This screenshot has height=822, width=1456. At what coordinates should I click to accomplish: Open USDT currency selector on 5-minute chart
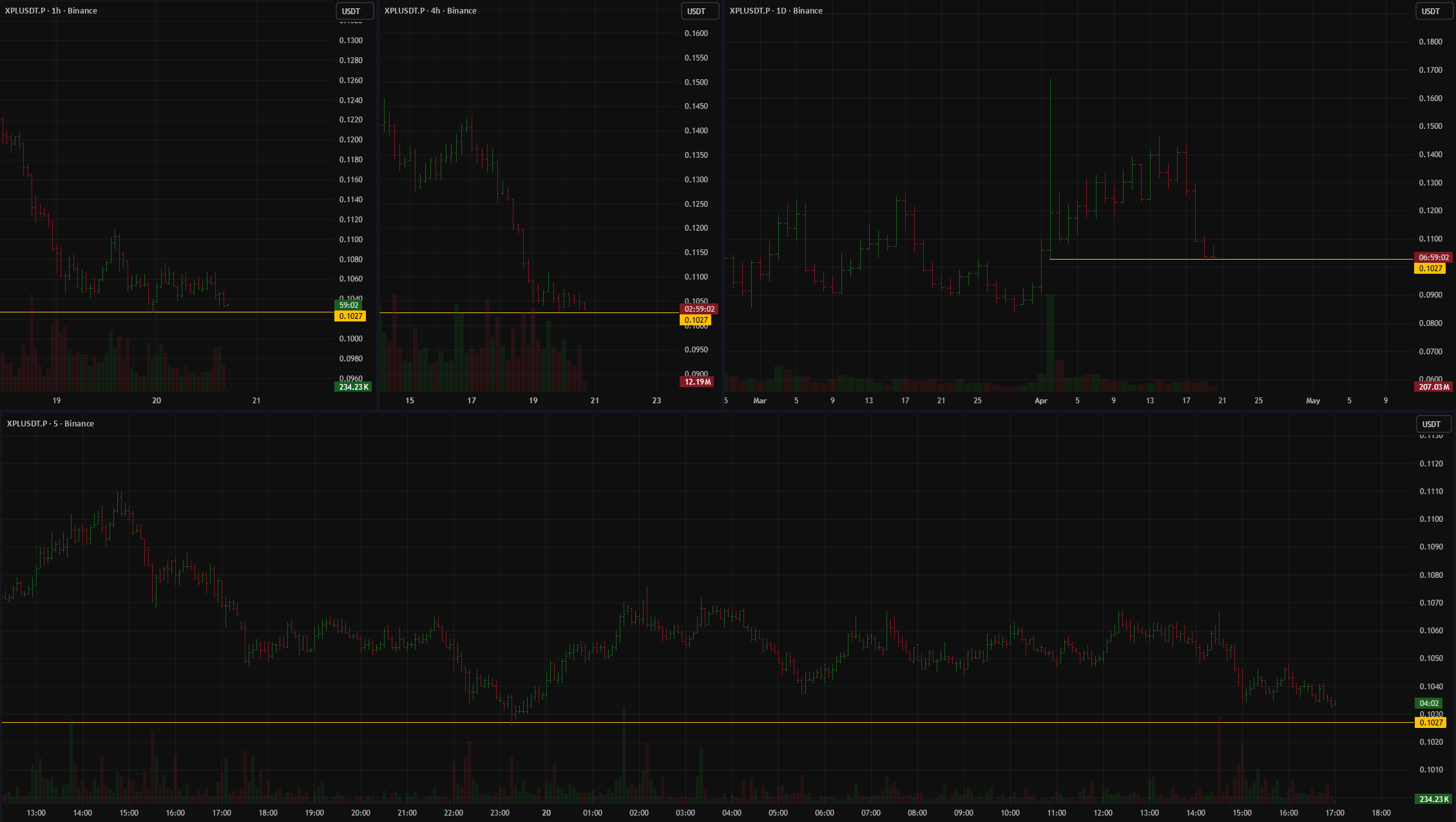(x=1433, y=424)
